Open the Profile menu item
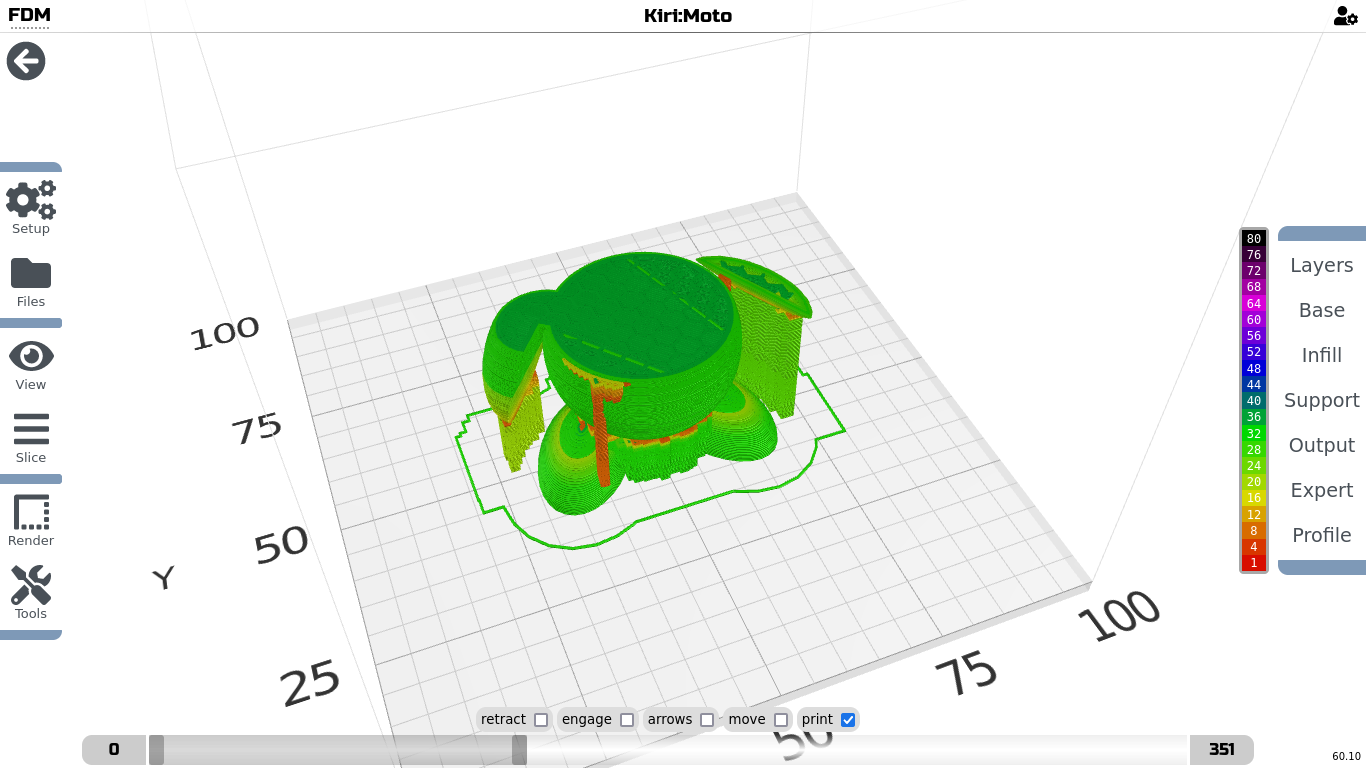The width and height of the screenshot is (1366, 768). click(1321, 535)
